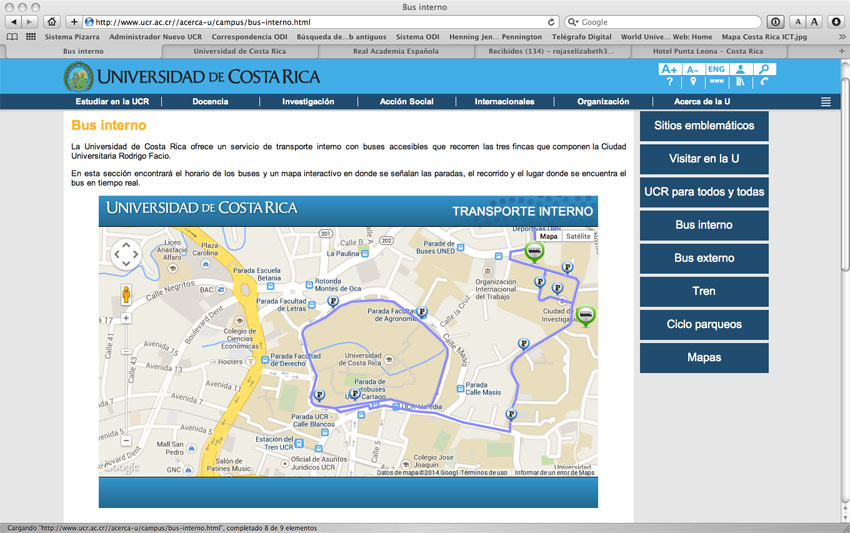Open Internacionales menu
850x533 pixels.
point(505,101)
